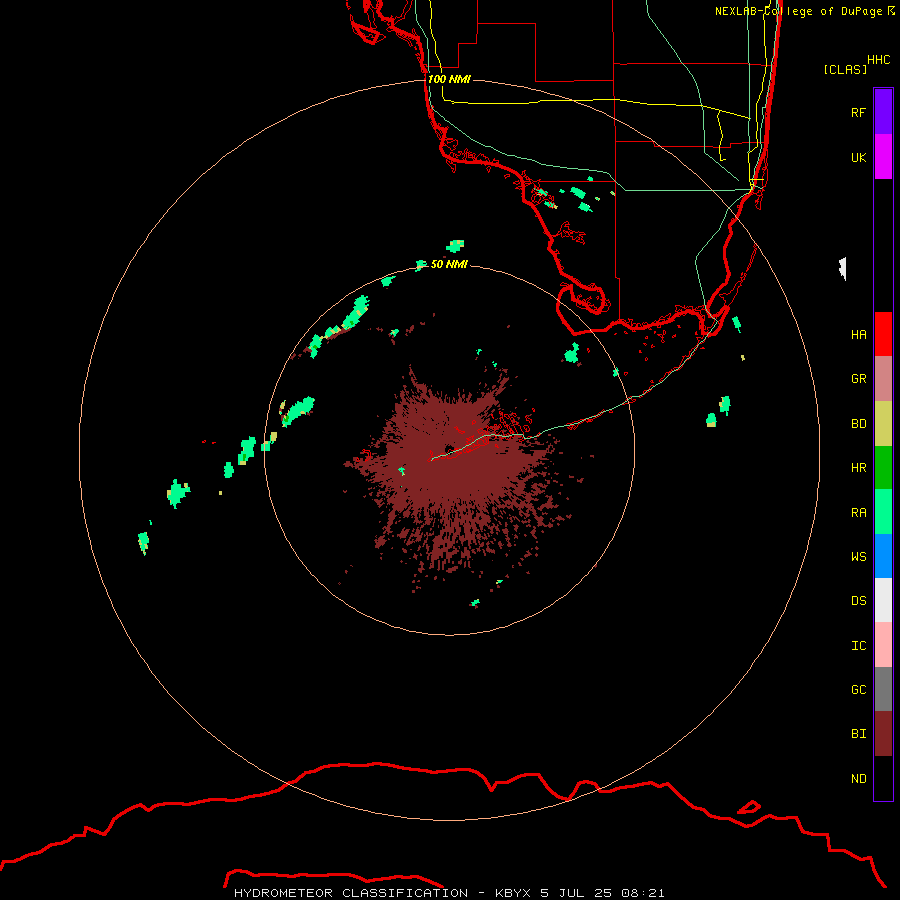
Task: Click the HA legend label
Action: (x=858, y=334)
